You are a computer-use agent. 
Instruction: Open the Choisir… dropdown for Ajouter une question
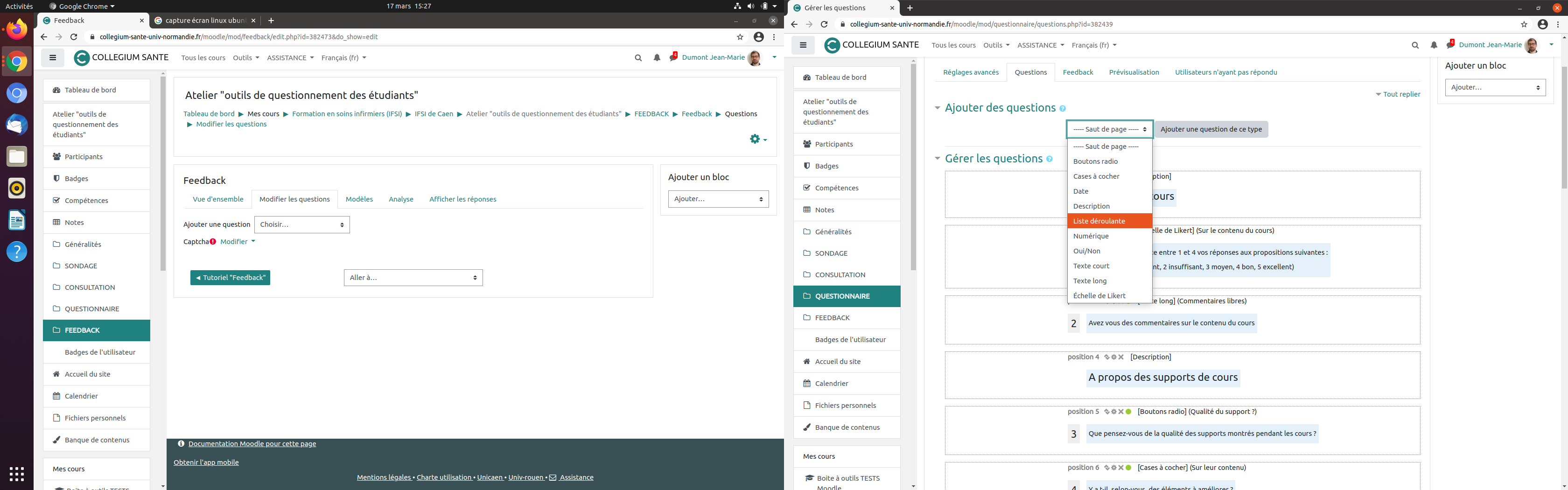(x=302, y=224)
